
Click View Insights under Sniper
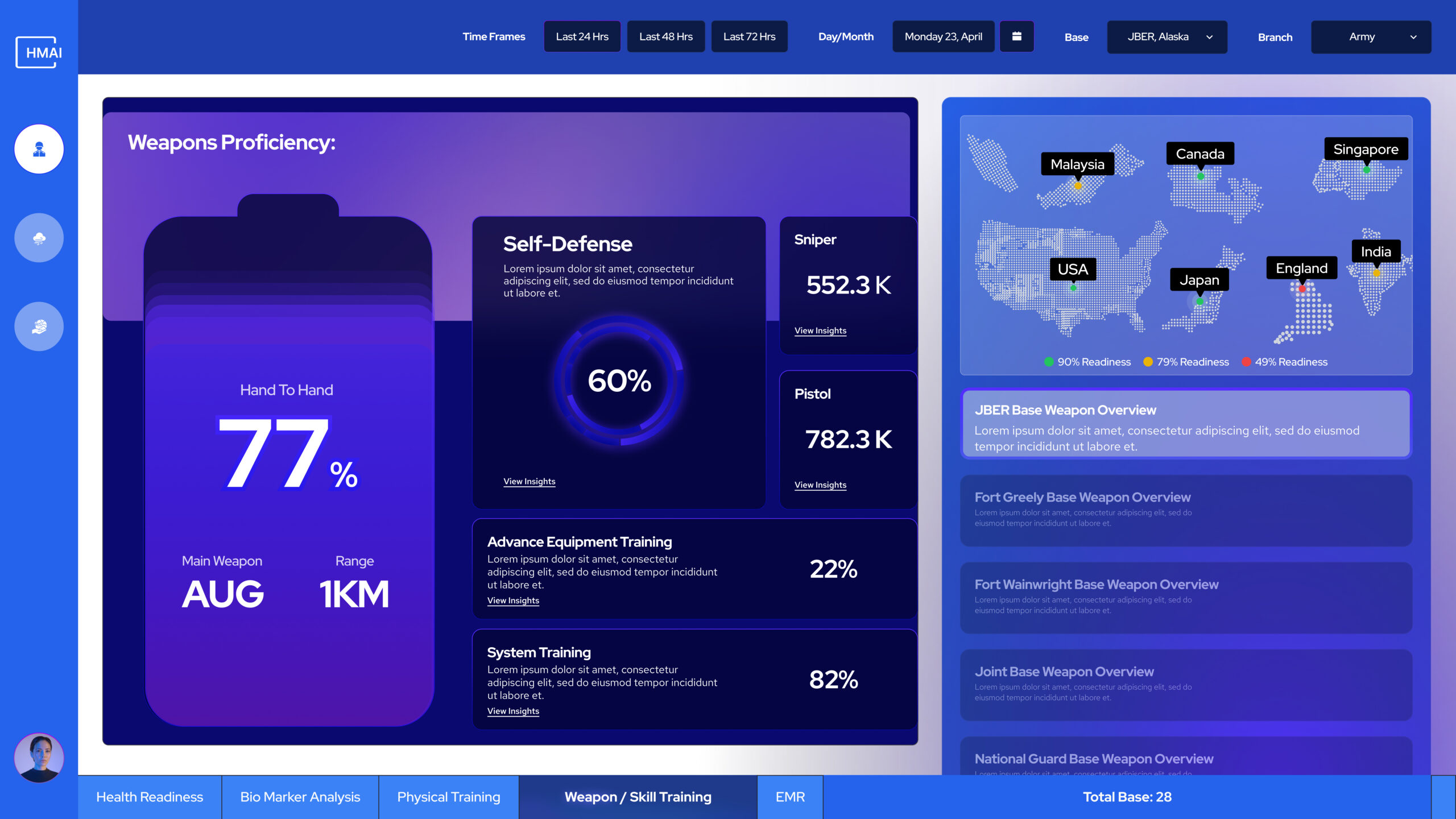[820, 330]
